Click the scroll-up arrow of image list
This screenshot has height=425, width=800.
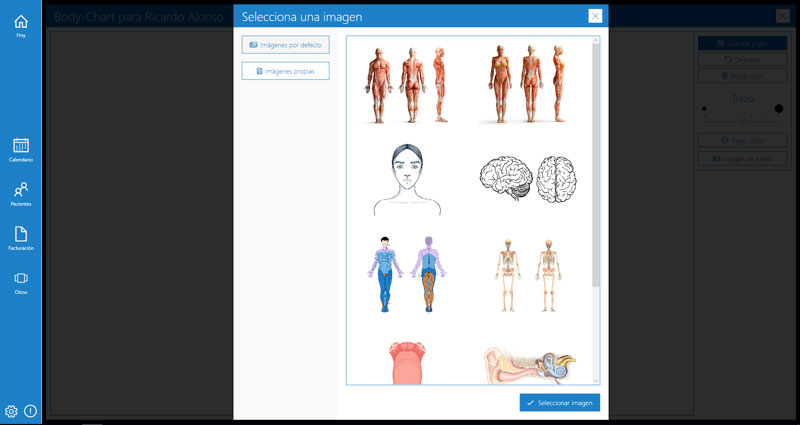(x=595, y=40)
